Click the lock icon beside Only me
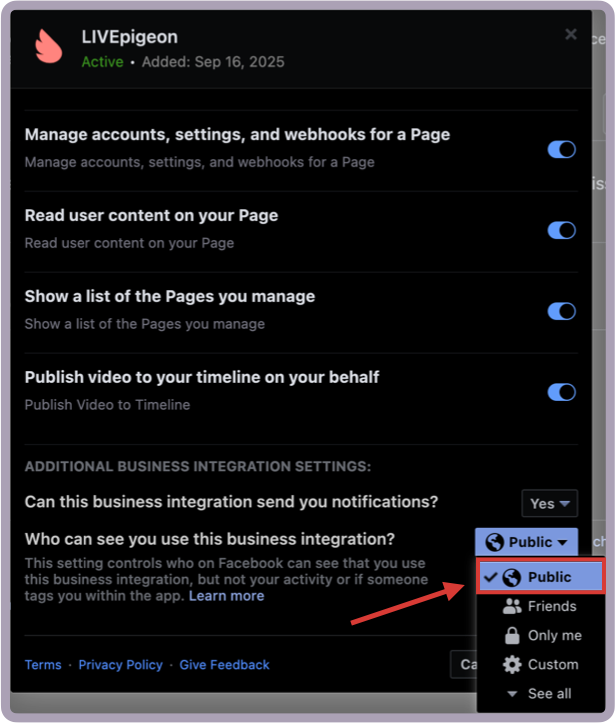 [x=512, y=635]
